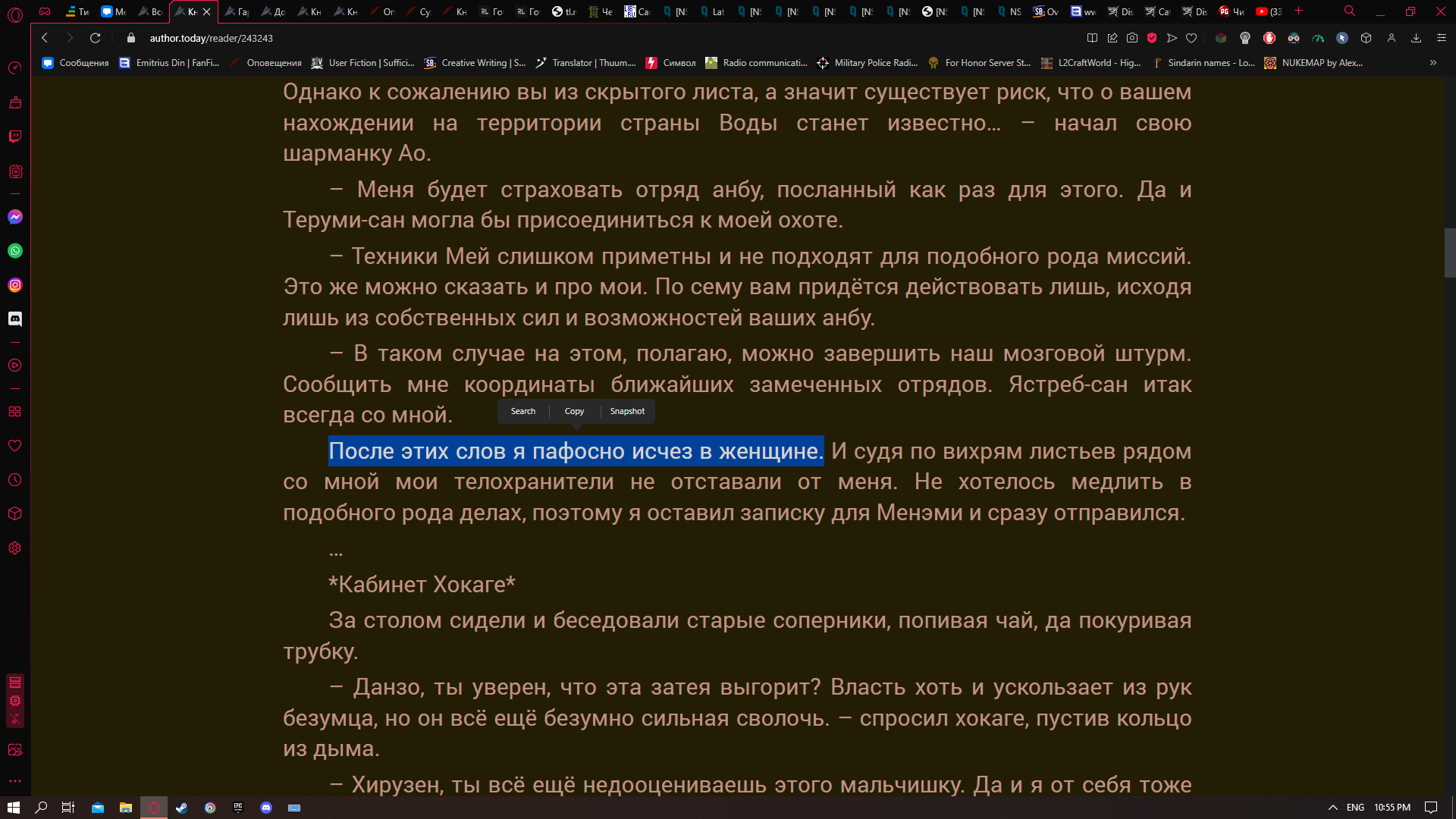Viewport: 1456px width, 819px height.
Task: Take a snapshot with the camera icon
Action: click(x=1132, y=38)
